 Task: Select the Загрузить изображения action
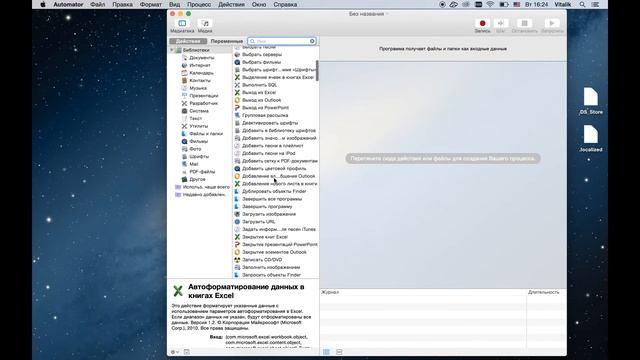[269, 214]
